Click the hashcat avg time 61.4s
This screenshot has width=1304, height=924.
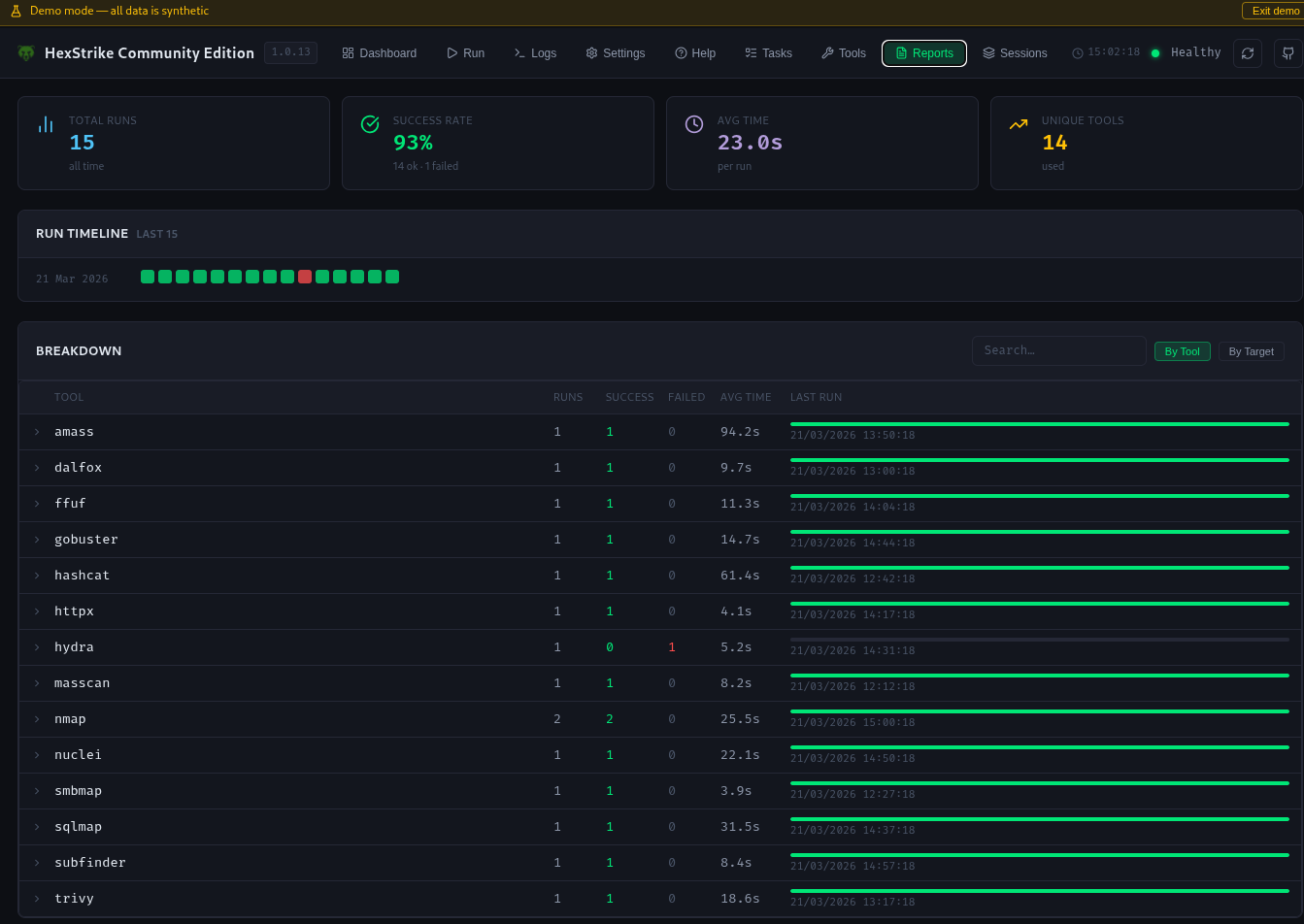(x=740, y=576)
